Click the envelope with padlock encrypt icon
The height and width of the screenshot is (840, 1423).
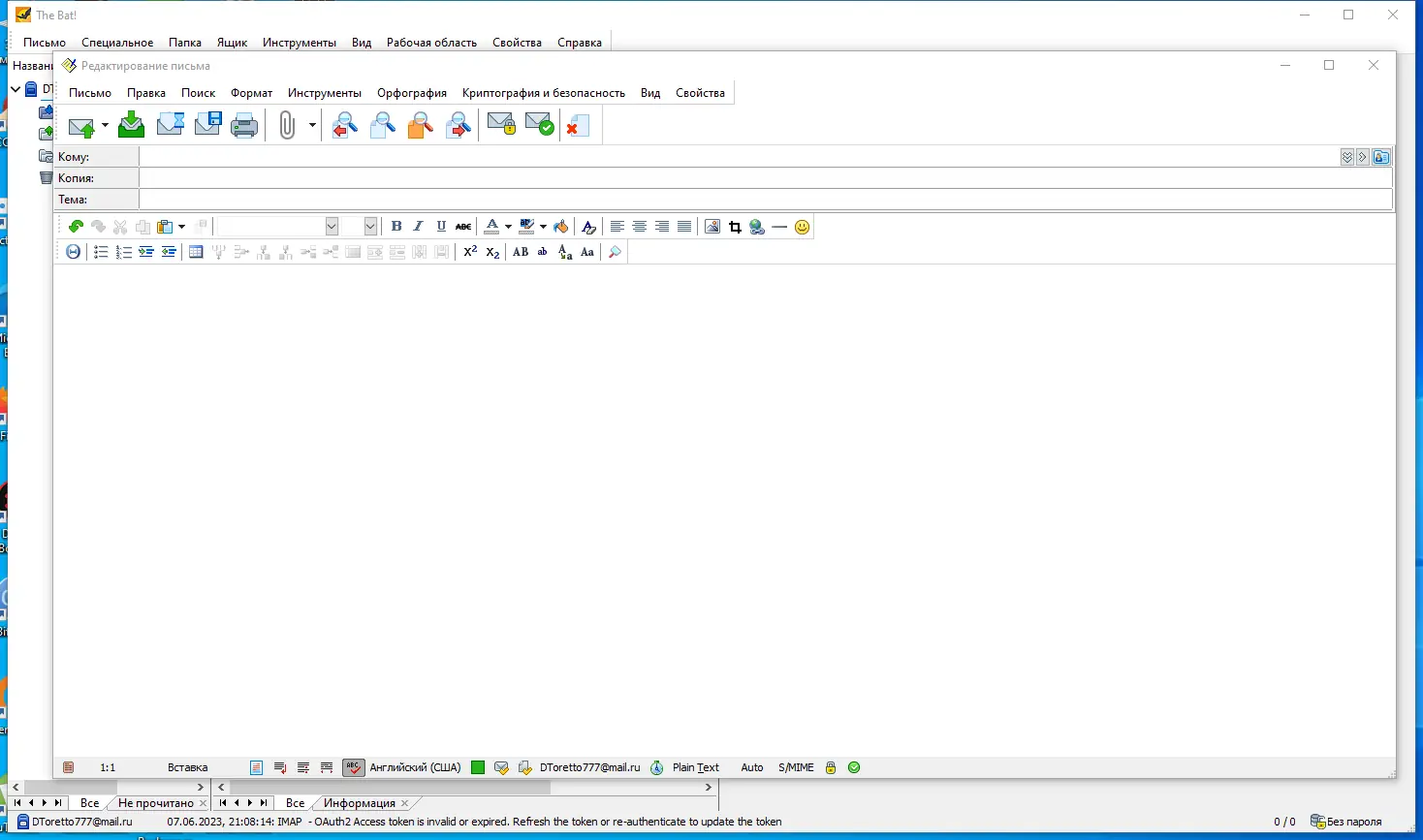501,125
